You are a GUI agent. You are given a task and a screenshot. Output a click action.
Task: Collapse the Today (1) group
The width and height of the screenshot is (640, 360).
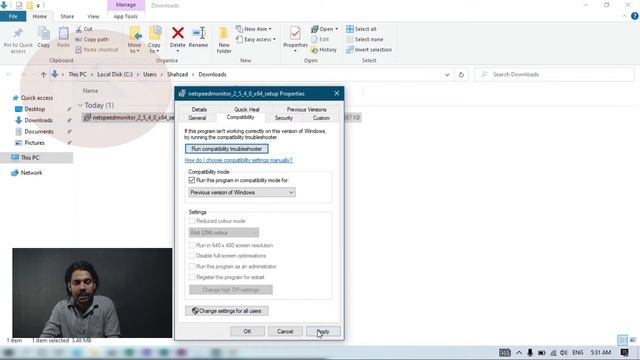click(x=80, y=105)
